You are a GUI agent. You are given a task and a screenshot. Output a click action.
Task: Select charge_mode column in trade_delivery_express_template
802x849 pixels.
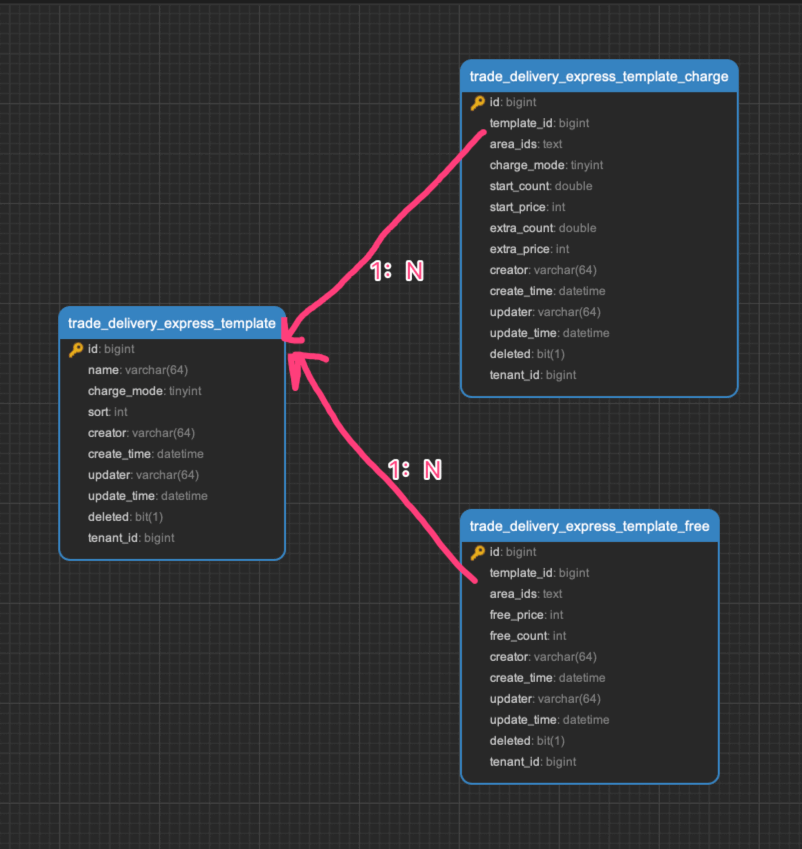tap(144, 391)
